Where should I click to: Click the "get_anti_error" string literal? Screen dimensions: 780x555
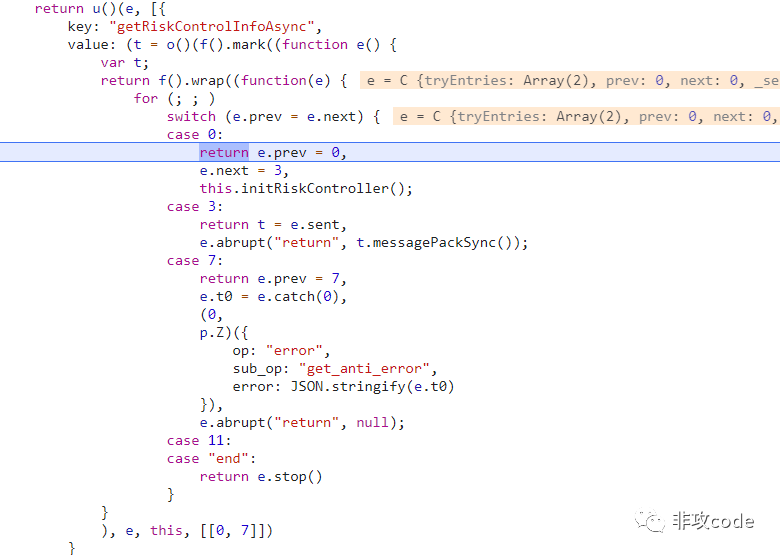click(x=364, y=369)
